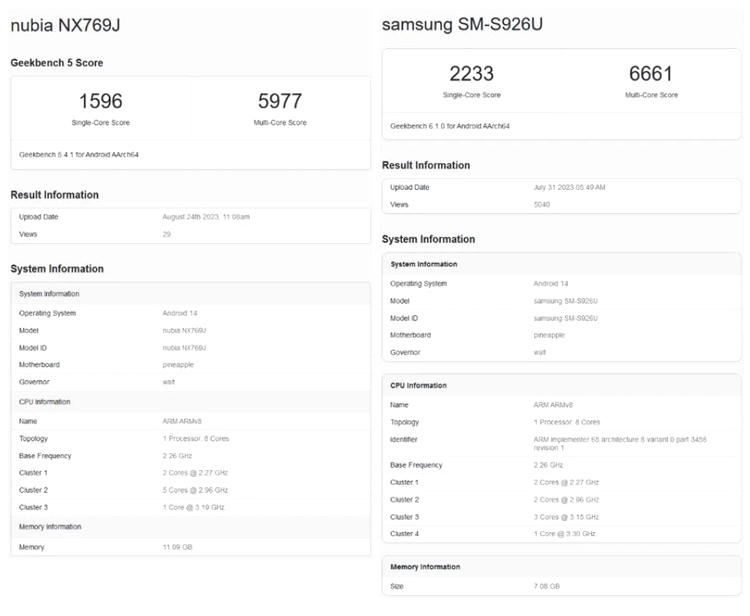Click 'Result Information' heading in nubia panel
The width and height of the screenshot is (750, 616).
(55, 195)
